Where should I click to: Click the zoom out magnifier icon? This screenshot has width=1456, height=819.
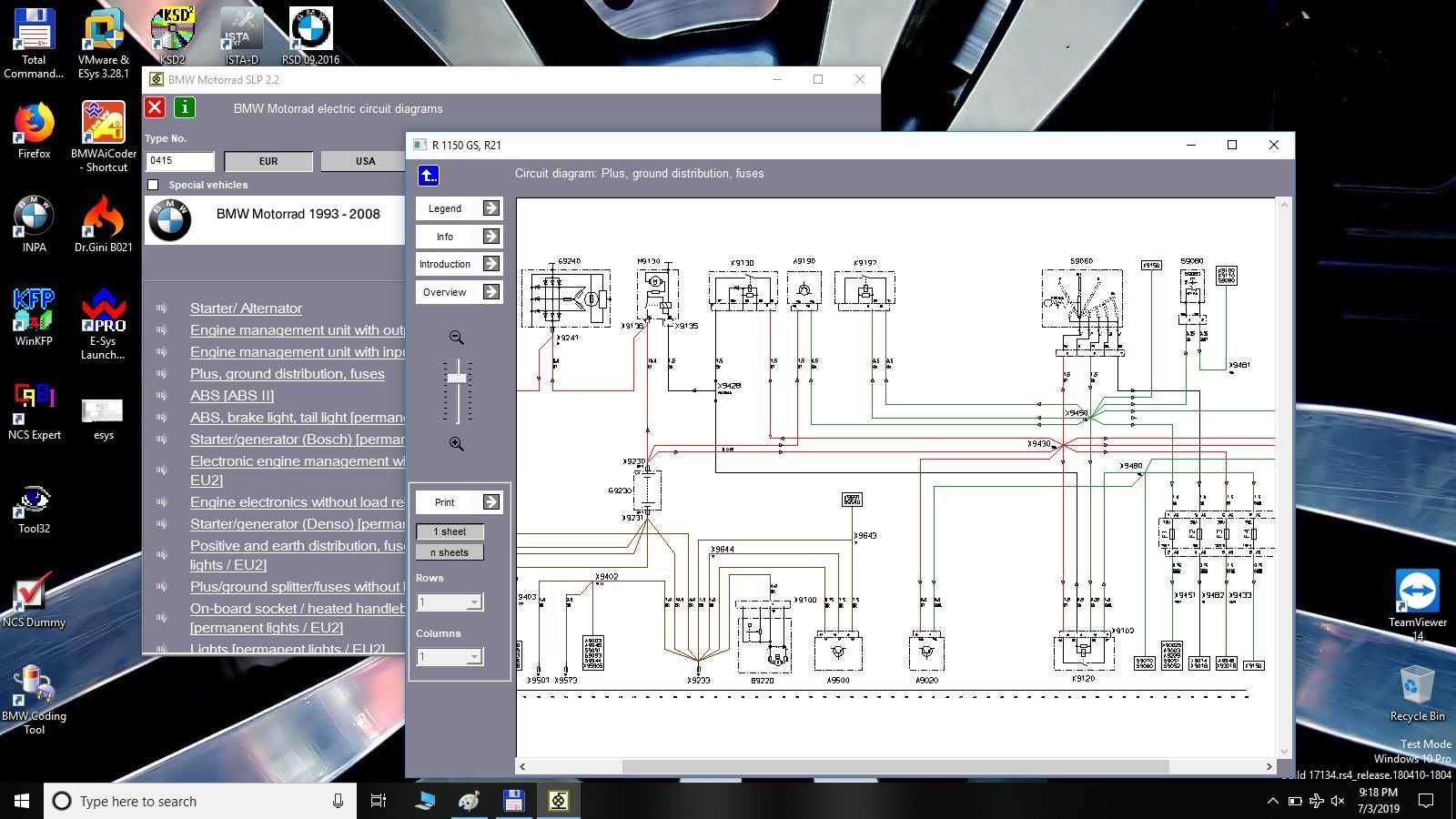tap(457, 338)
